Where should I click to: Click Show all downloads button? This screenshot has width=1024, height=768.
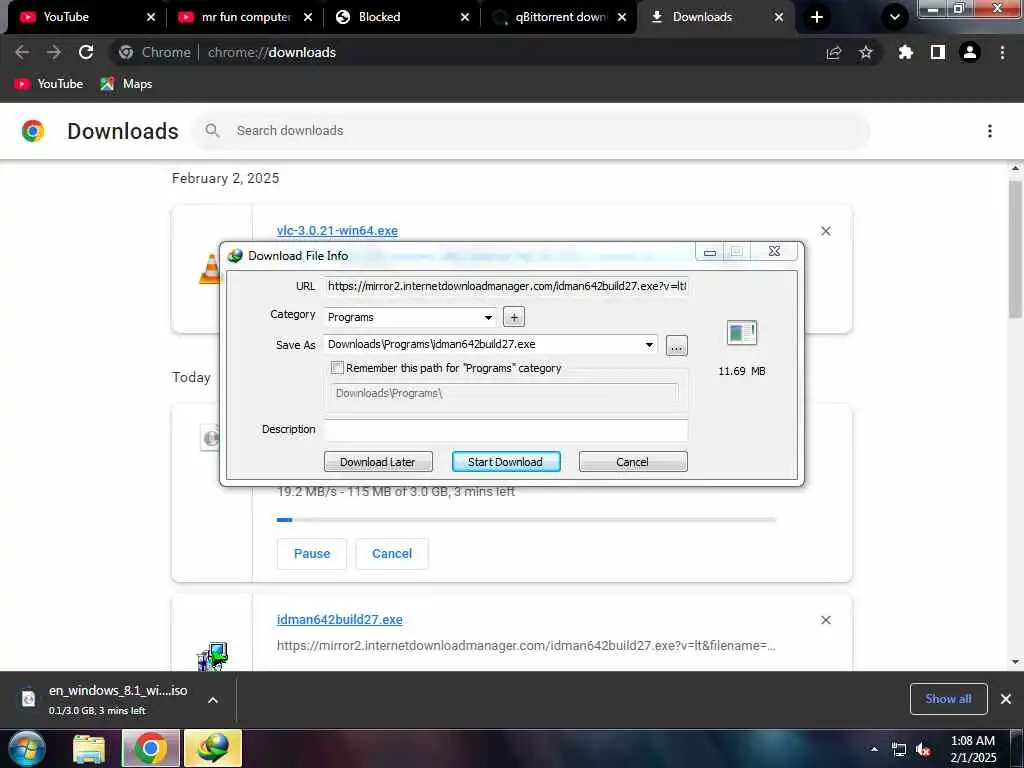click(x=948, y=699)
